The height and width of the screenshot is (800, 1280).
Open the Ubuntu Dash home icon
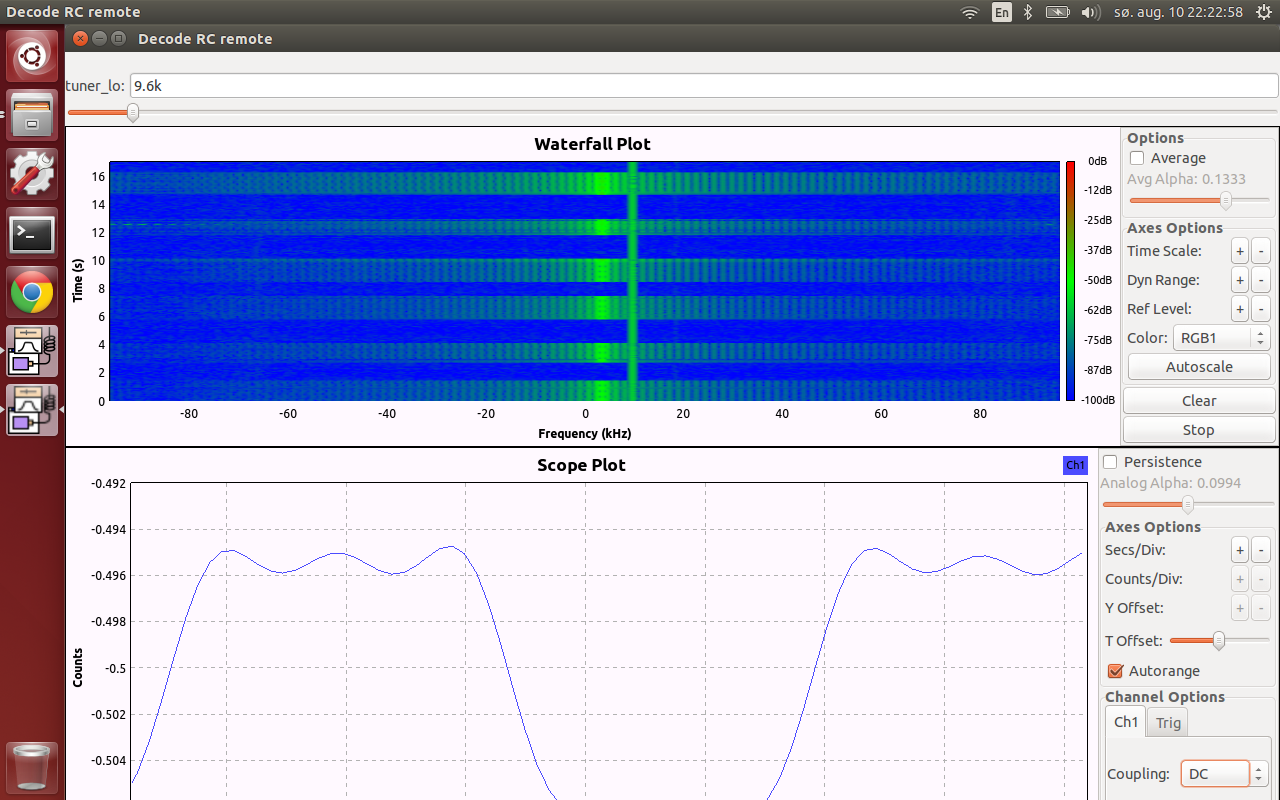(33, 57)
